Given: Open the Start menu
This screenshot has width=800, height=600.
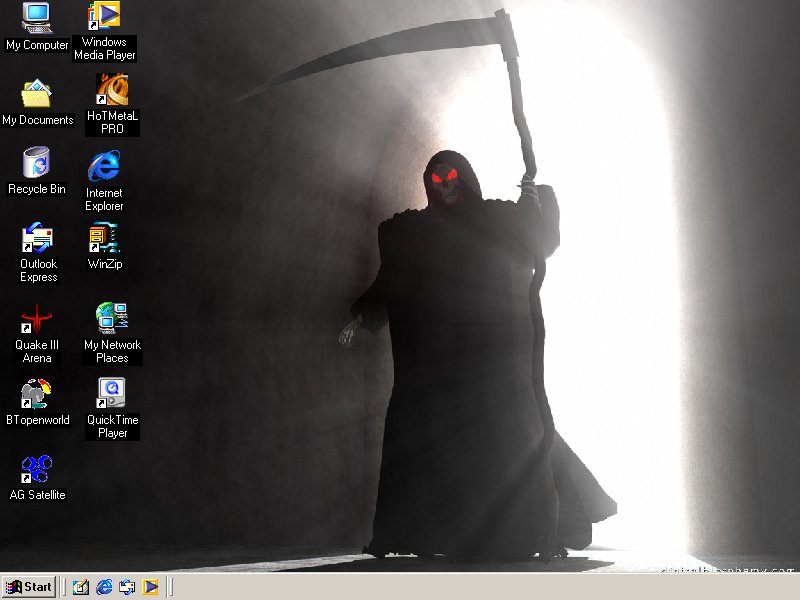Looking at the screenshot, I should (x=29, y=587).
